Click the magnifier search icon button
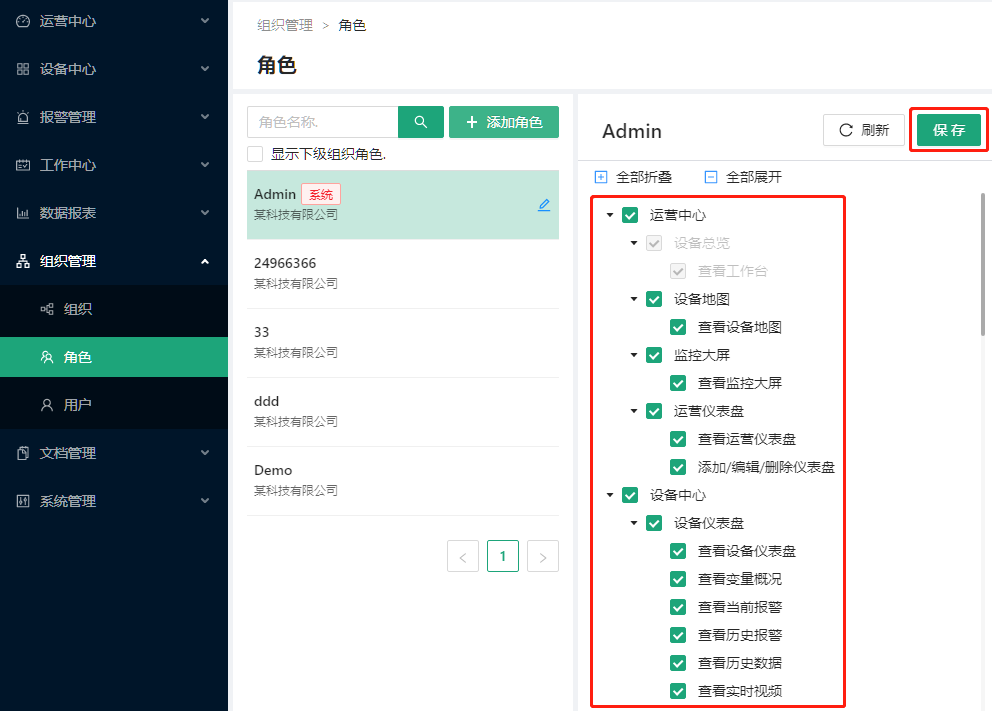 421,122
